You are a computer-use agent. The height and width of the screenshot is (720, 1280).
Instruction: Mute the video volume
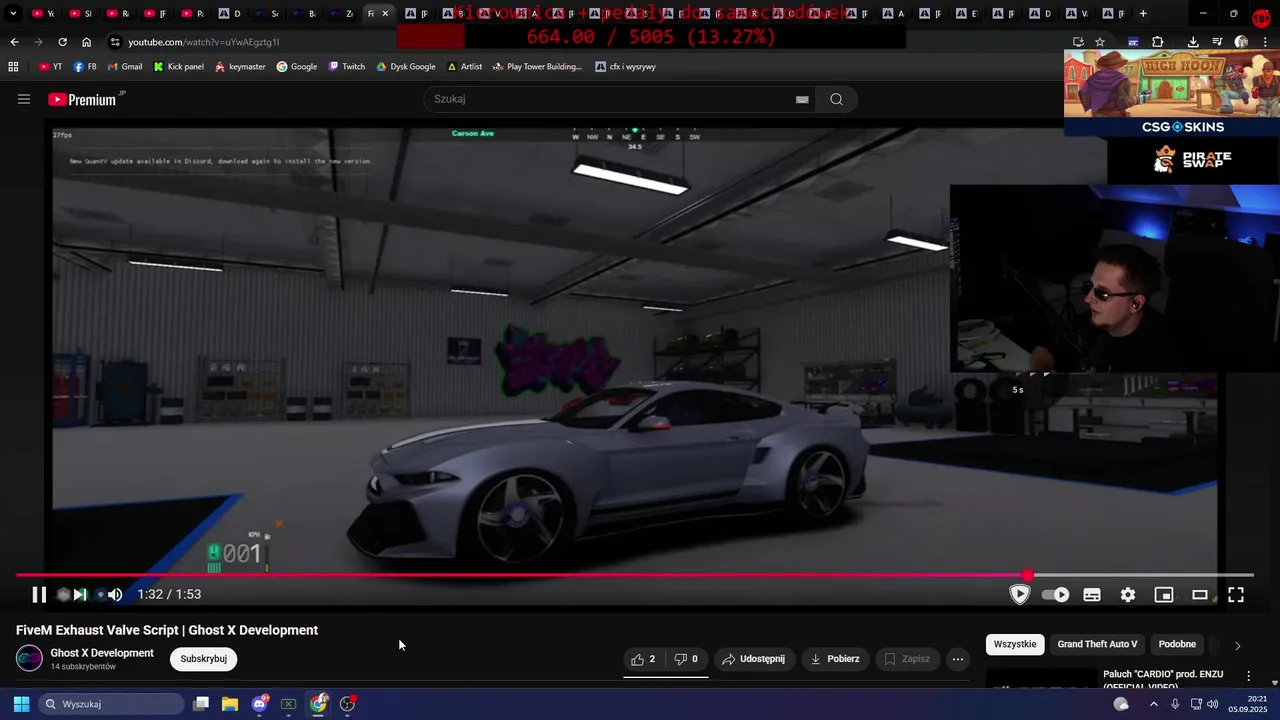[115, 594]
